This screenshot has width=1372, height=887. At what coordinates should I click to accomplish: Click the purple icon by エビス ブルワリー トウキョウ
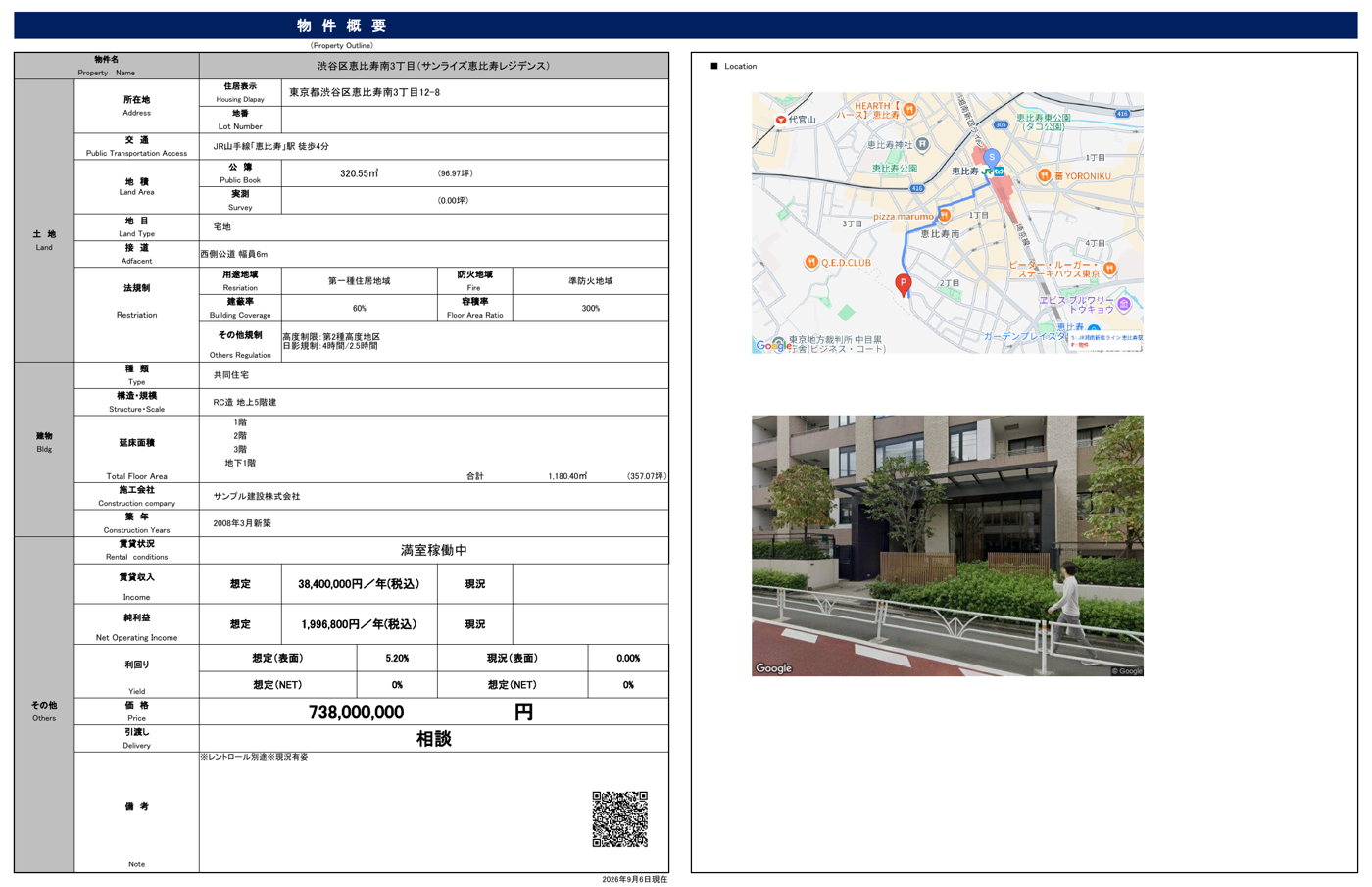click(x=1124, y=304)
